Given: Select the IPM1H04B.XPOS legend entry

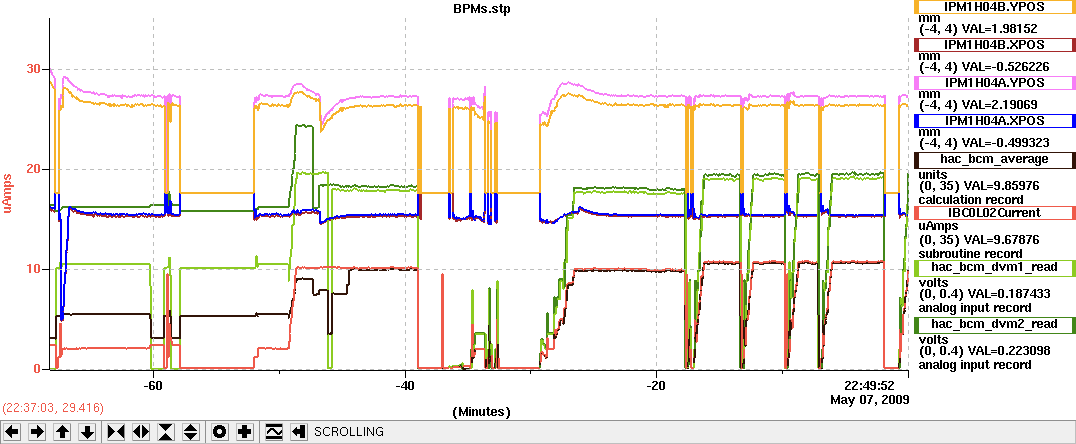Looking at the screenshot, I should (x=994, y=45).
